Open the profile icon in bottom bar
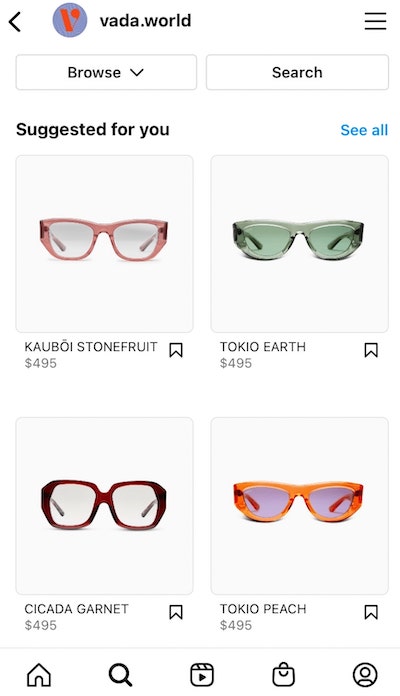Image resolution: width=400 pixels, height=696 pixels. tap(365, 675)
